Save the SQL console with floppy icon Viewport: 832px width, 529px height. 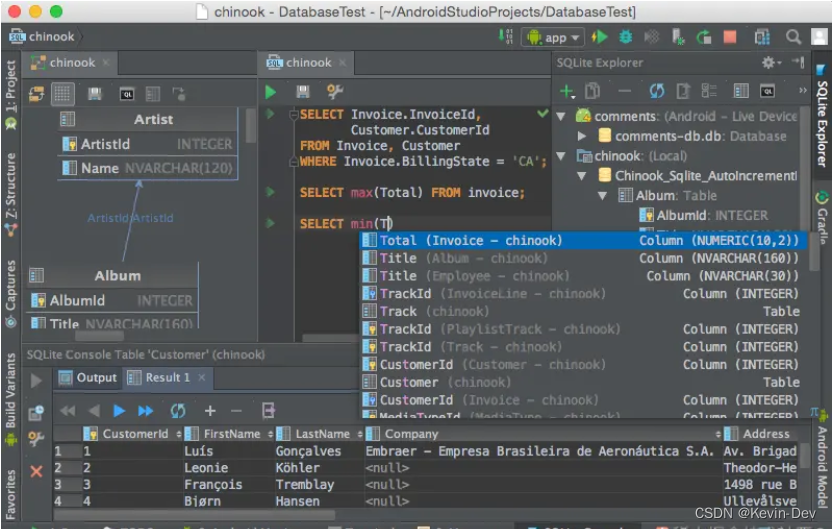point(302,92)
